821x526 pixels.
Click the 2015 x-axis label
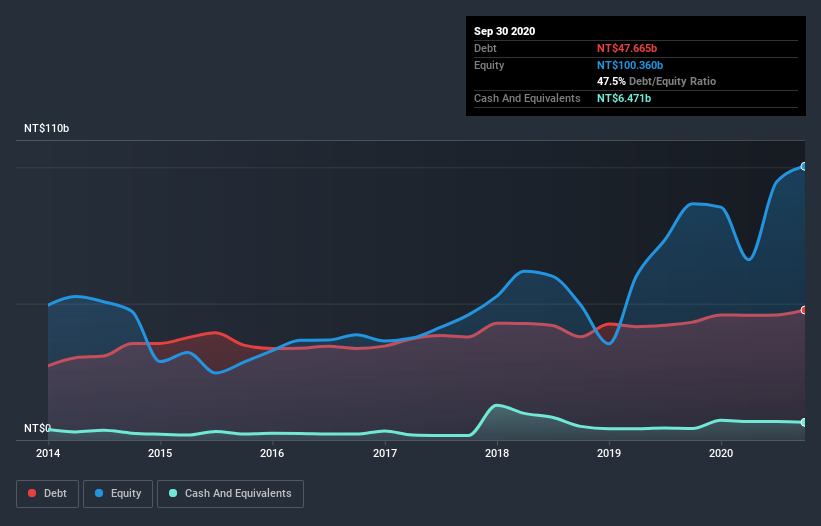(x=160, y=453)
